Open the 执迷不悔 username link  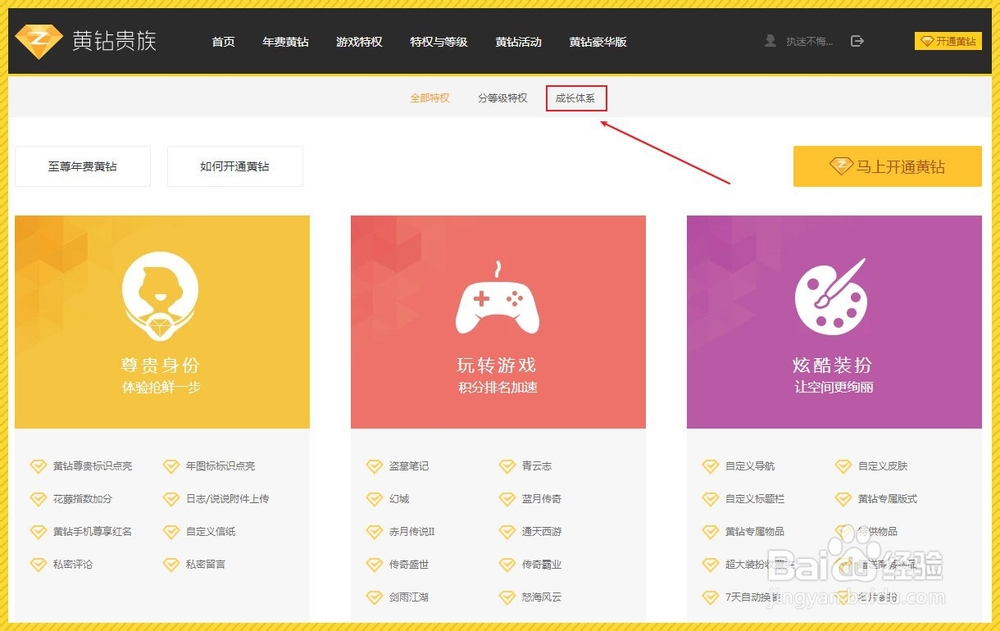click(809, 41)
